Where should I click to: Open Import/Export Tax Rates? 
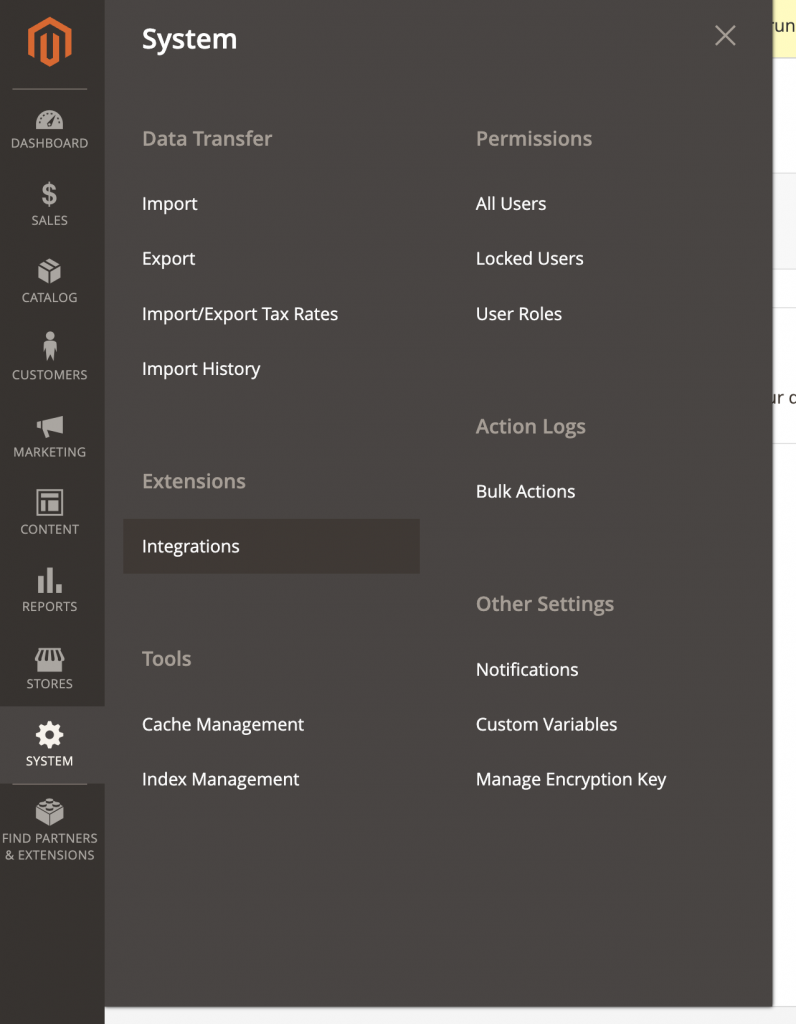tap(240, 314)
